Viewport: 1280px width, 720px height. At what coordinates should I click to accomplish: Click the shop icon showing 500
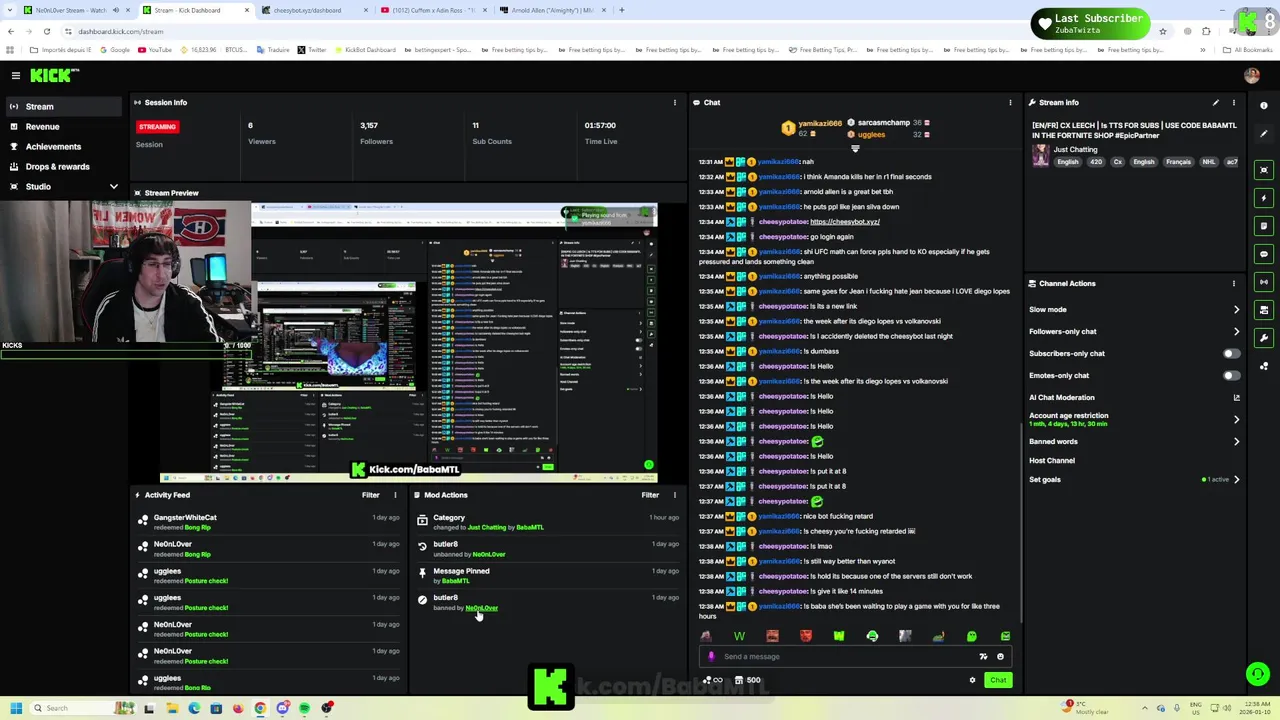(x=747, y=680)
